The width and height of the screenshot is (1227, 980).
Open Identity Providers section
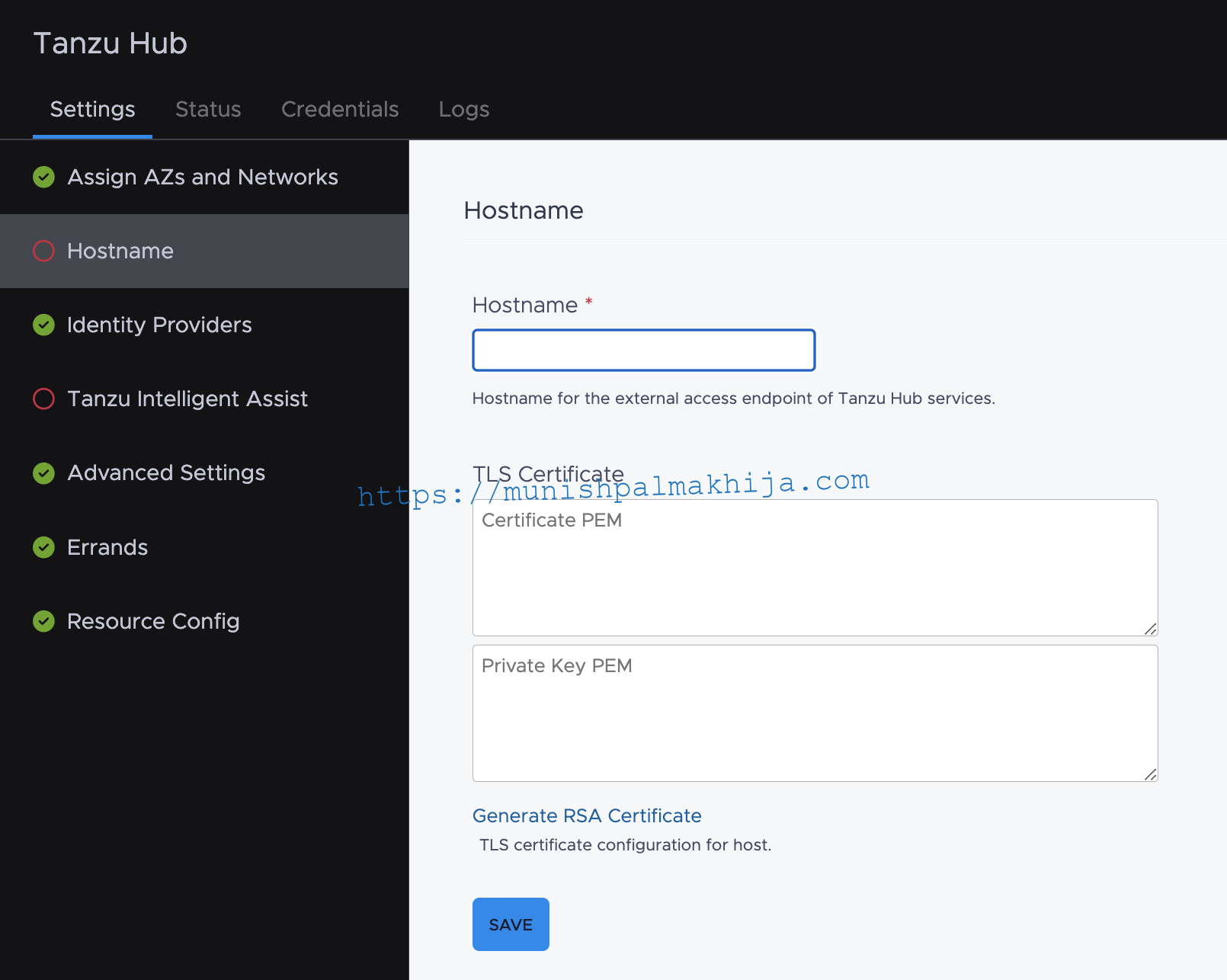(204, 325)
